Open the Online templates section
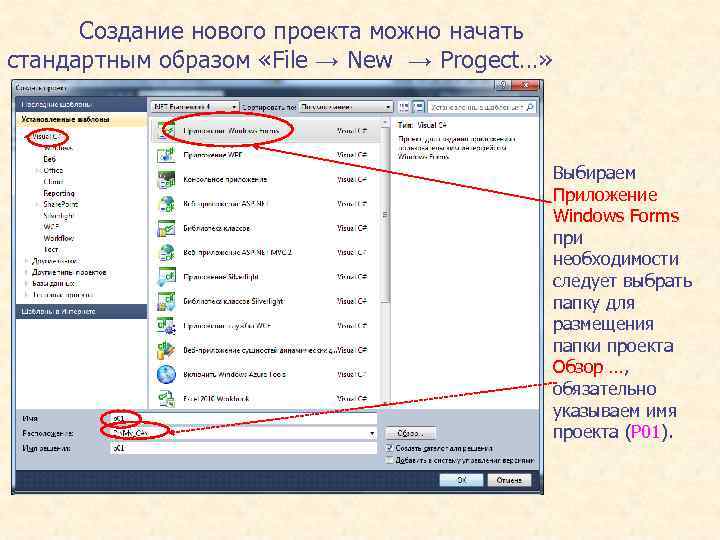 pos(81,311)
